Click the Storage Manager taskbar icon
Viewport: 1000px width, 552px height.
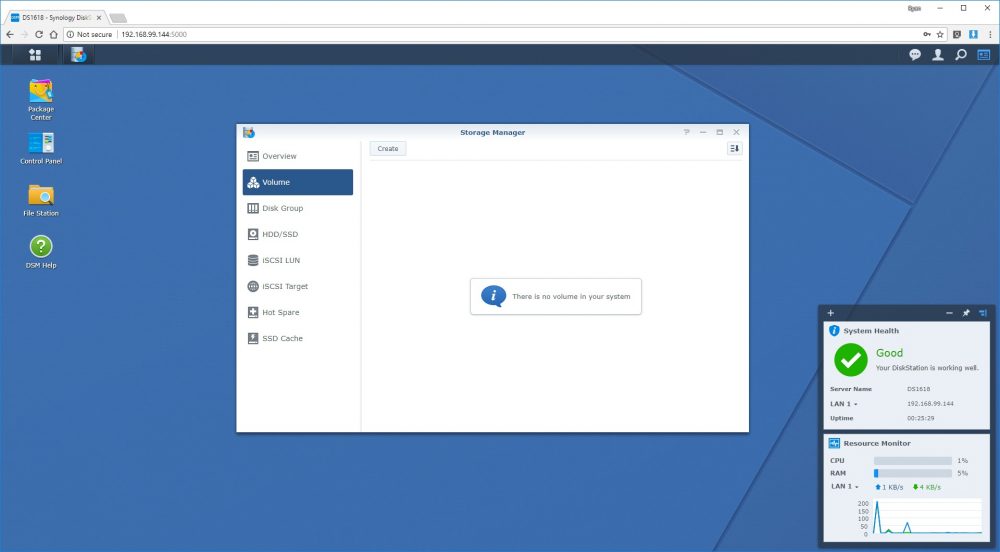[78, 55]
